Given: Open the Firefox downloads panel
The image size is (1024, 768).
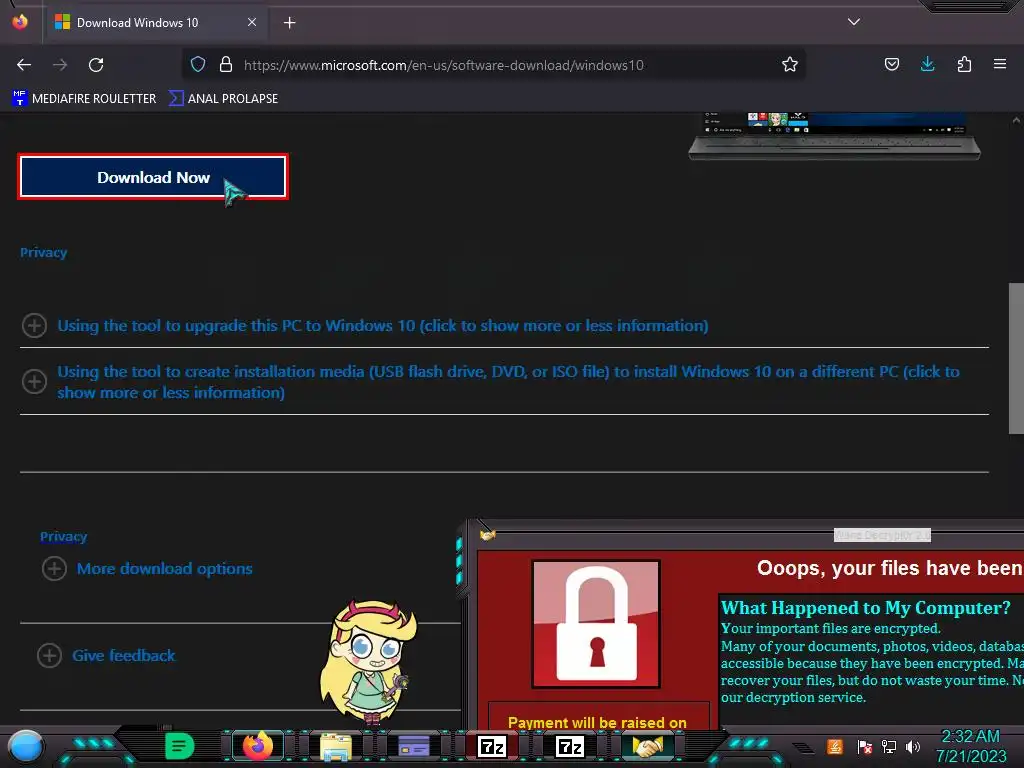Looking at the screenshot, I should 927,65.
